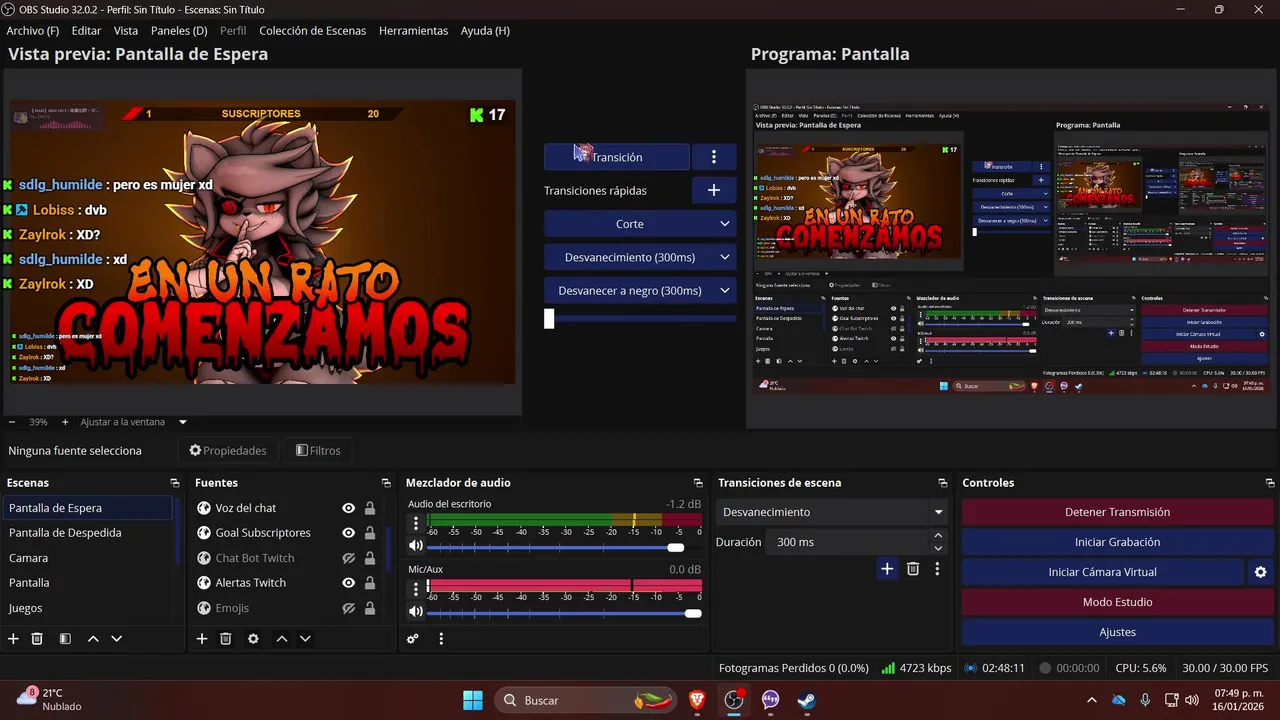Open Archivo menu
Image resolution: width=1280 pixels, height=720 pixels.
click(33, 31)
